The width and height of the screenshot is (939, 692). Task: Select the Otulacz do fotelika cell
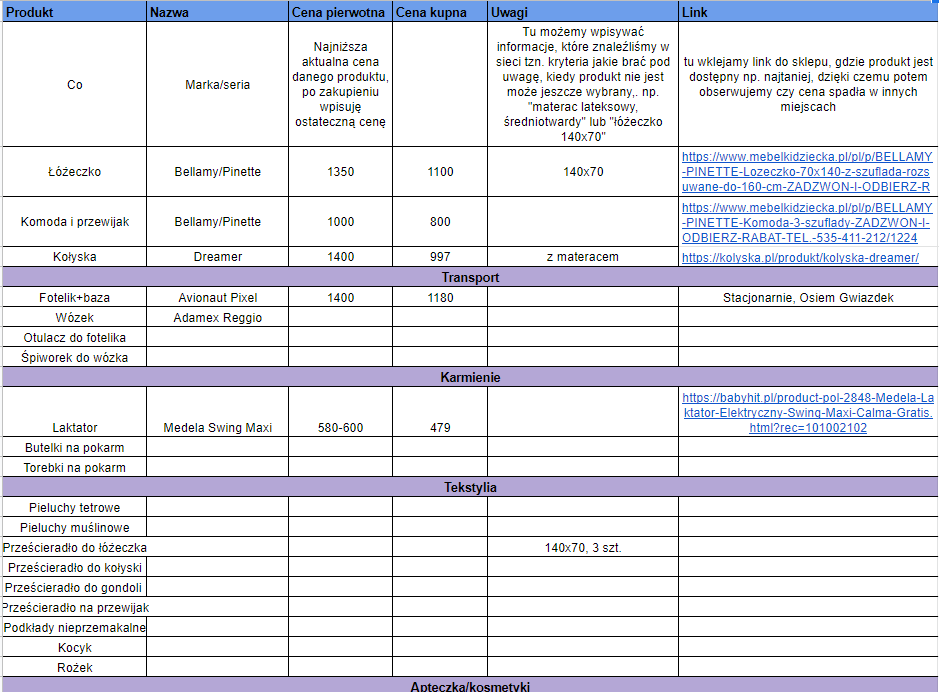click(74, 338)
